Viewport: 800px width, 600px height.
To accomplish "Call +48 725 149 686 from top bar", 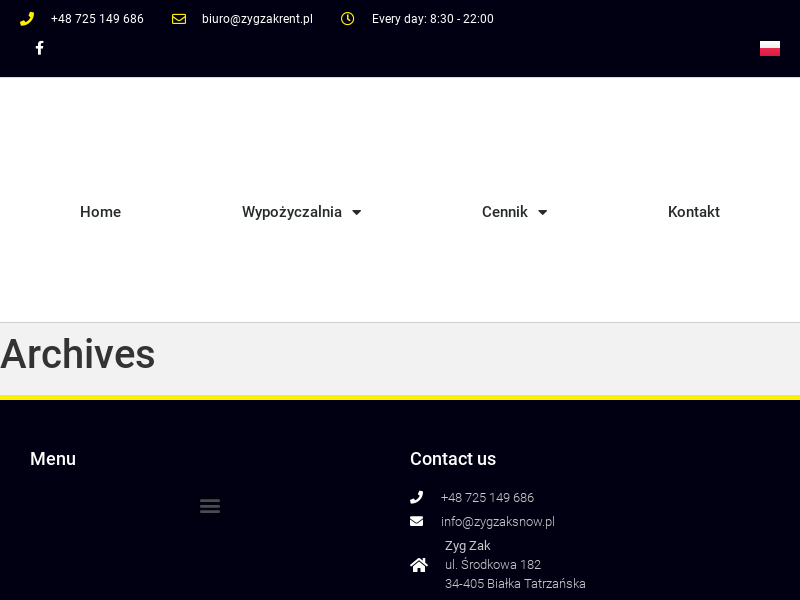I will pyautogui.click(x=97, y=19).
